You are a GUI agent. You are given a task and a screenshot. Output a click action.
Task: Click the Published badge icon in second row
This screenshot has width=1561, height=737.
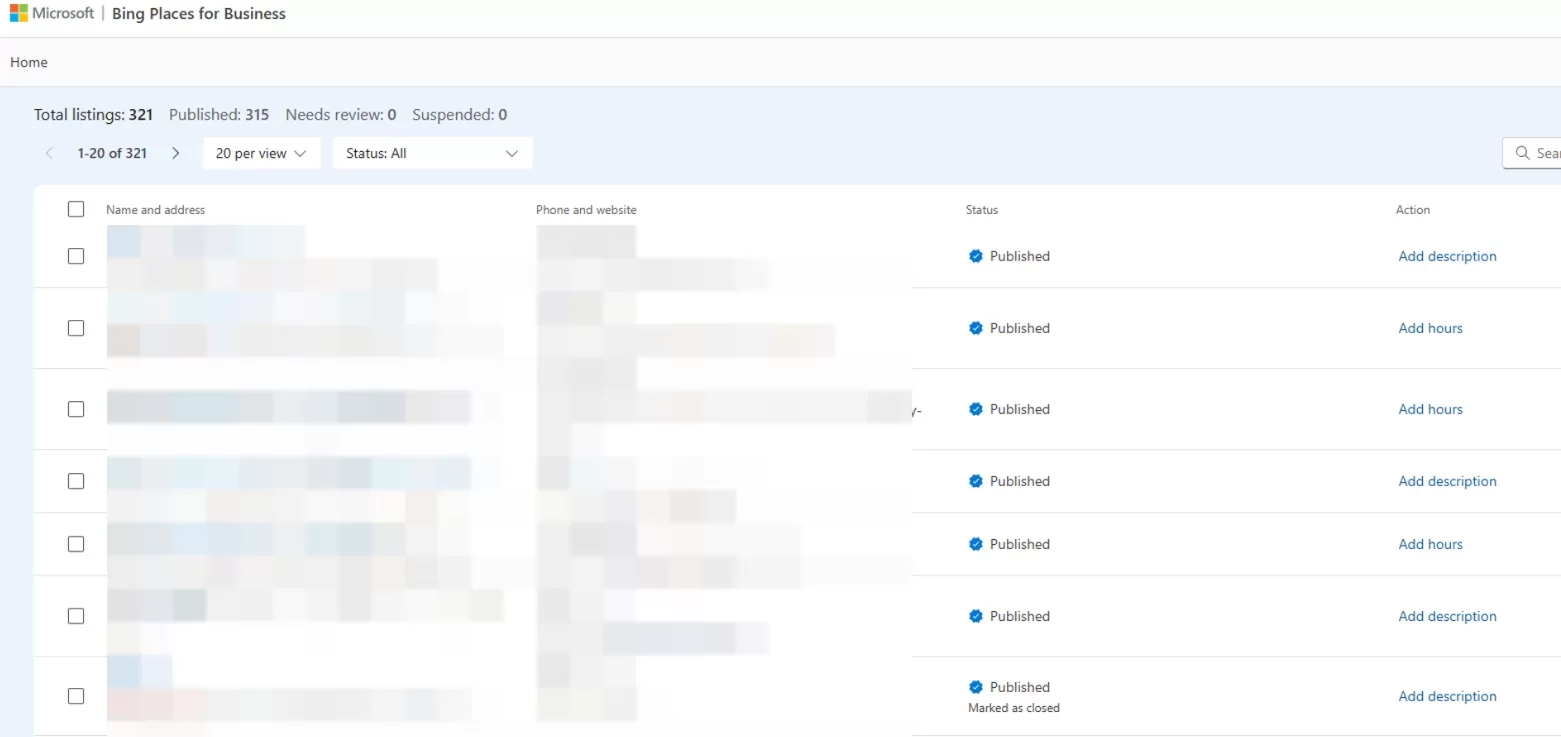976,328
